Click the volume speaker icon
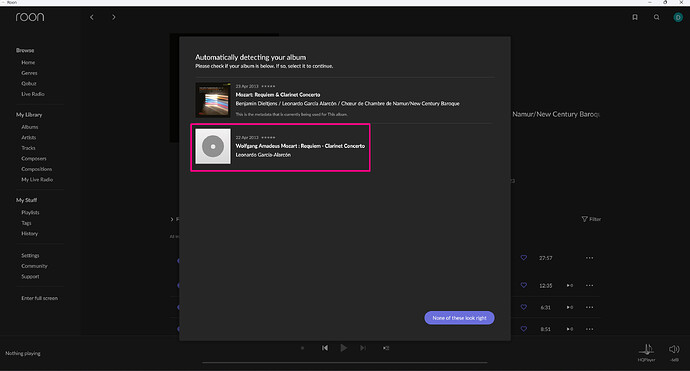This screenshot has width=690, height=371. tap(674, 349)
